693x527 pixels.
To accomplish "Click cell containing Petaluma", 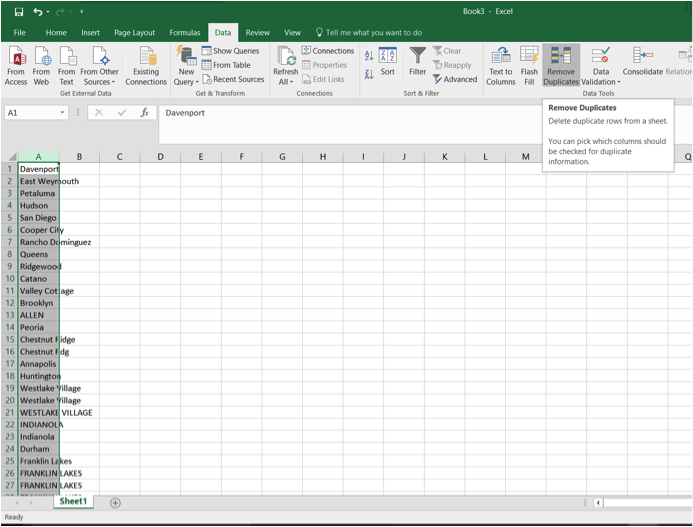I will pyautogui.click(x=38, y=194).
